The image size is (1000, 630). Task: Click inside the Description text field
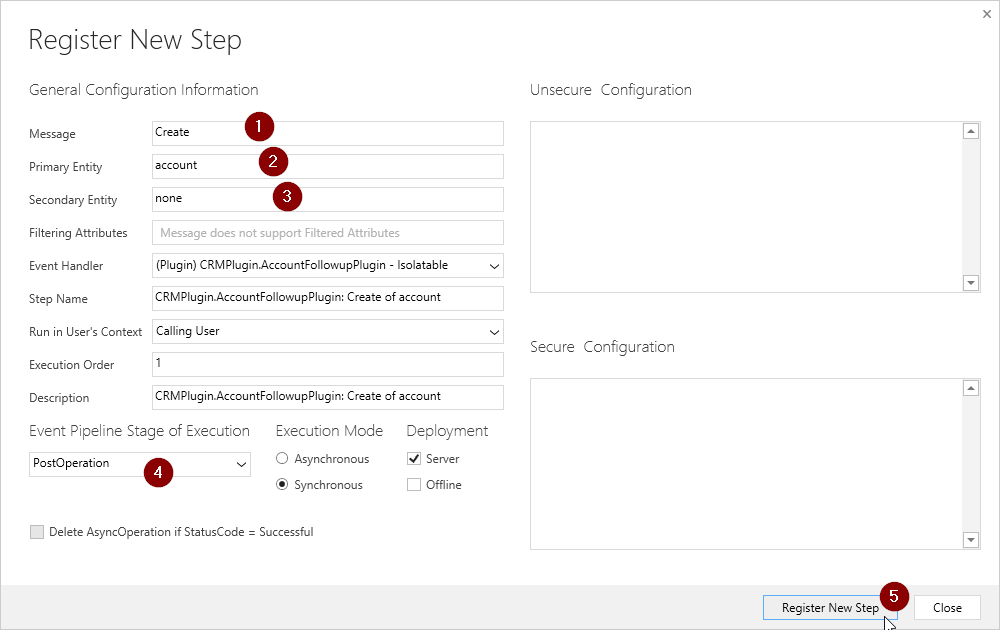[327, 397]
